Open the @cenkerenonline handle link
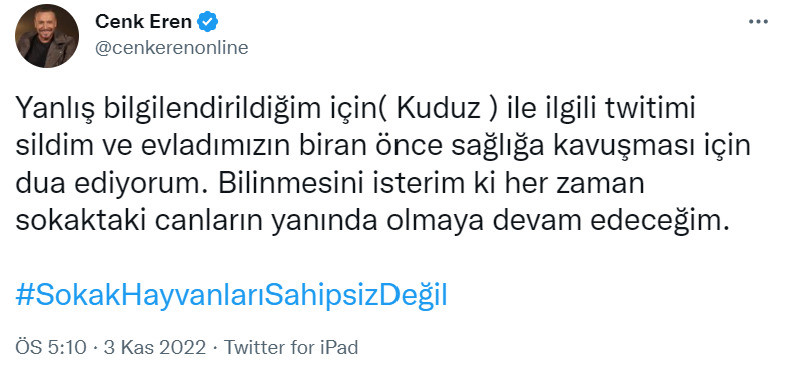Image resolution: width=792 pixels, height=382 pixels. click(172, 47)
